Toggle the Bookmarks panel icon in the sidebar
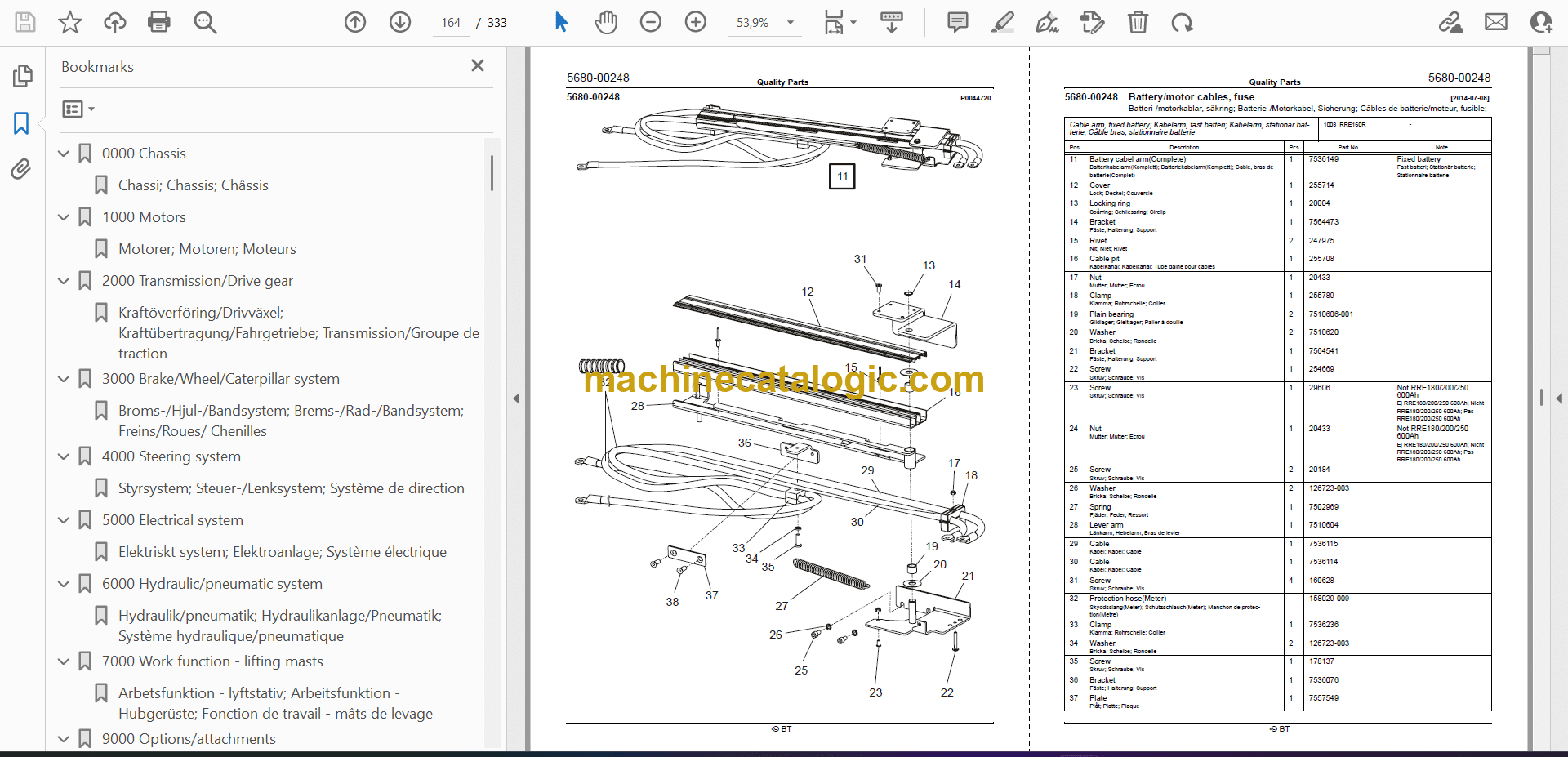1568x757 pixels. pyautogui.click(x=22, y=123)
